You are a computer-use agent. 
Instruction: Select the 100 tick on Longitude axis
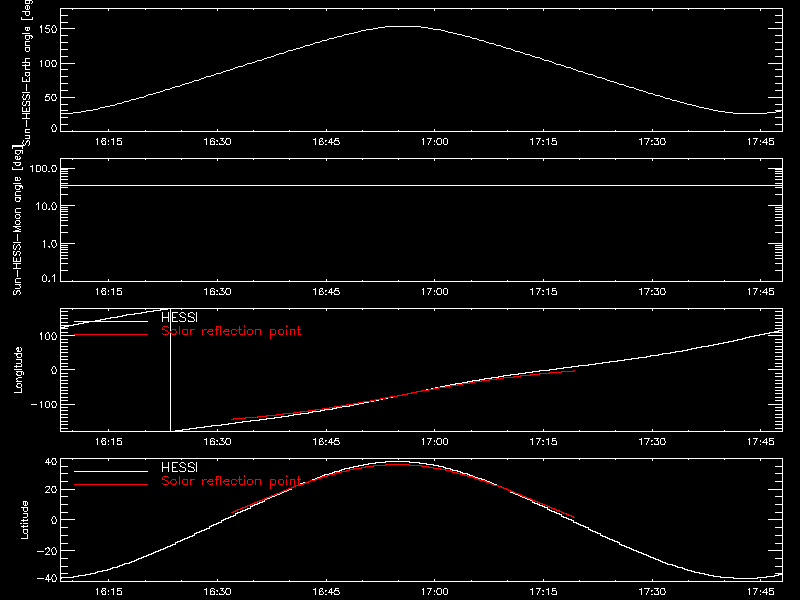(x=48, y=336)
